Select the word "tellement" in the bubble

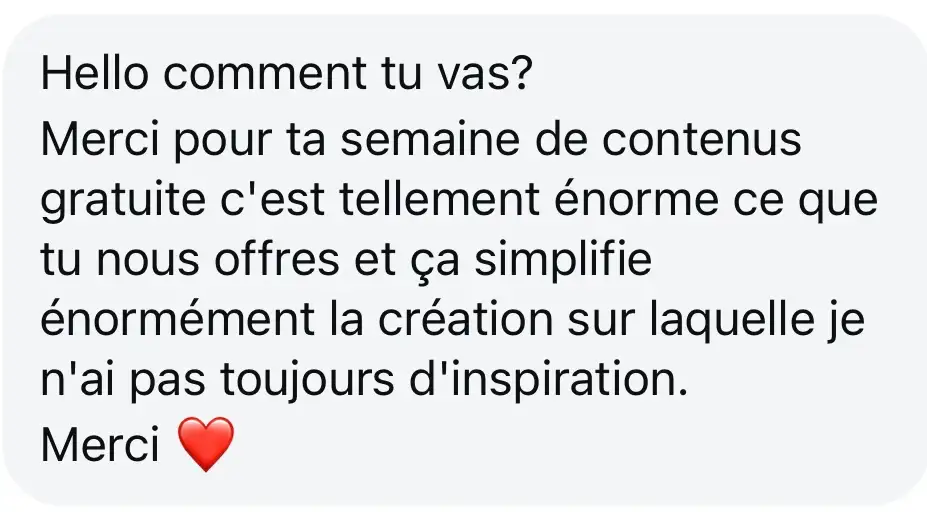pos(439,200)
